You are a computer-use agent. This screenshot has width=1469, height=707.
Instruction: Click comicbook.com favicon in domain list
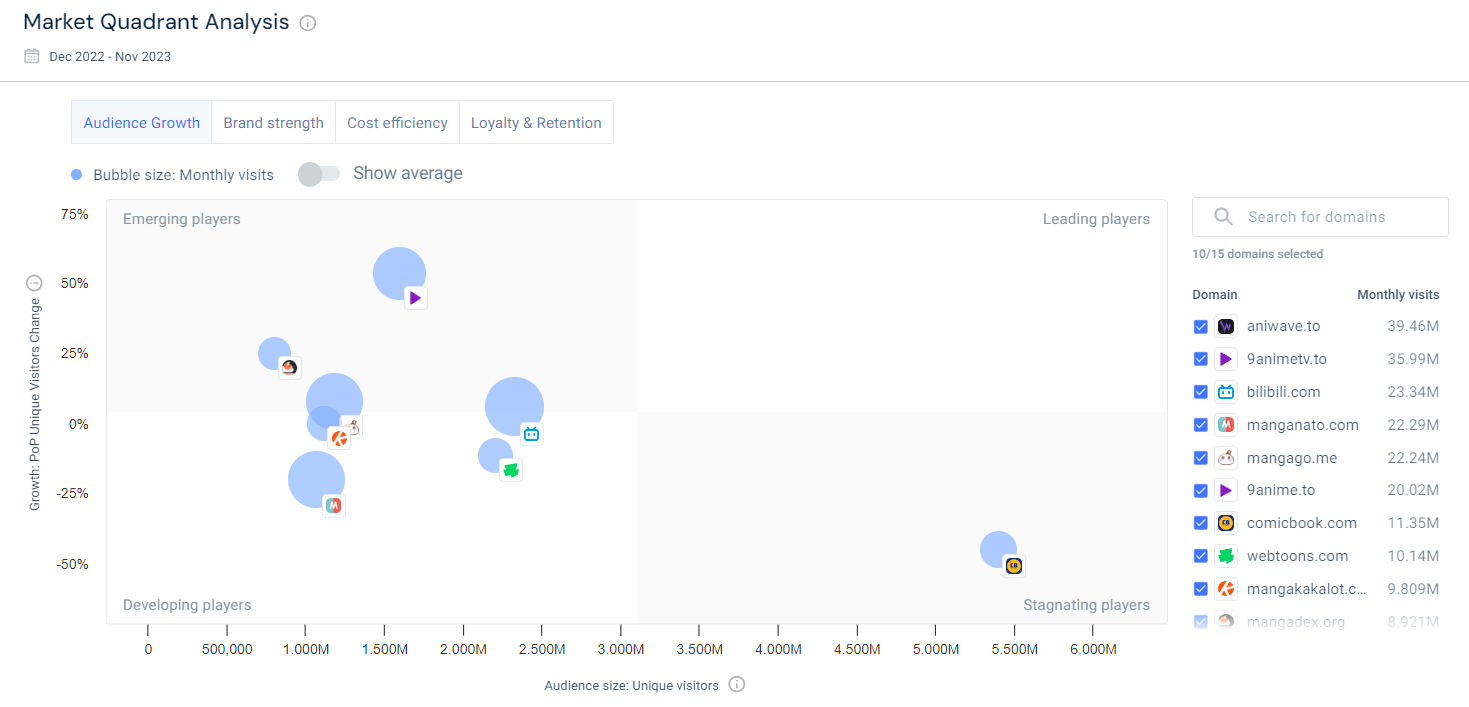[1226, 523]
